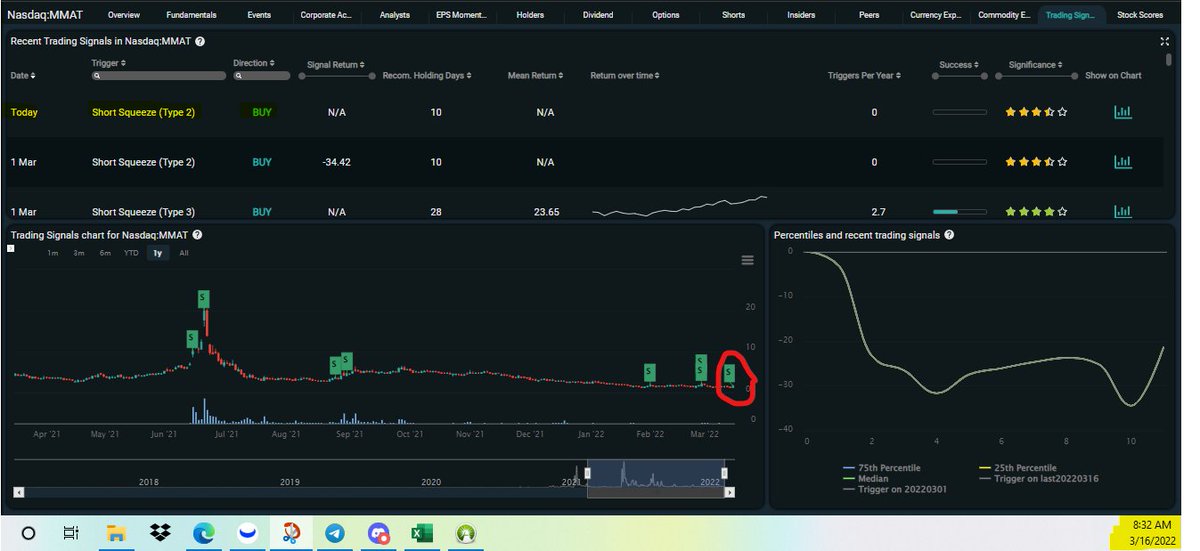Open the Options tab

pyautogui.click(x=666, y=15)
